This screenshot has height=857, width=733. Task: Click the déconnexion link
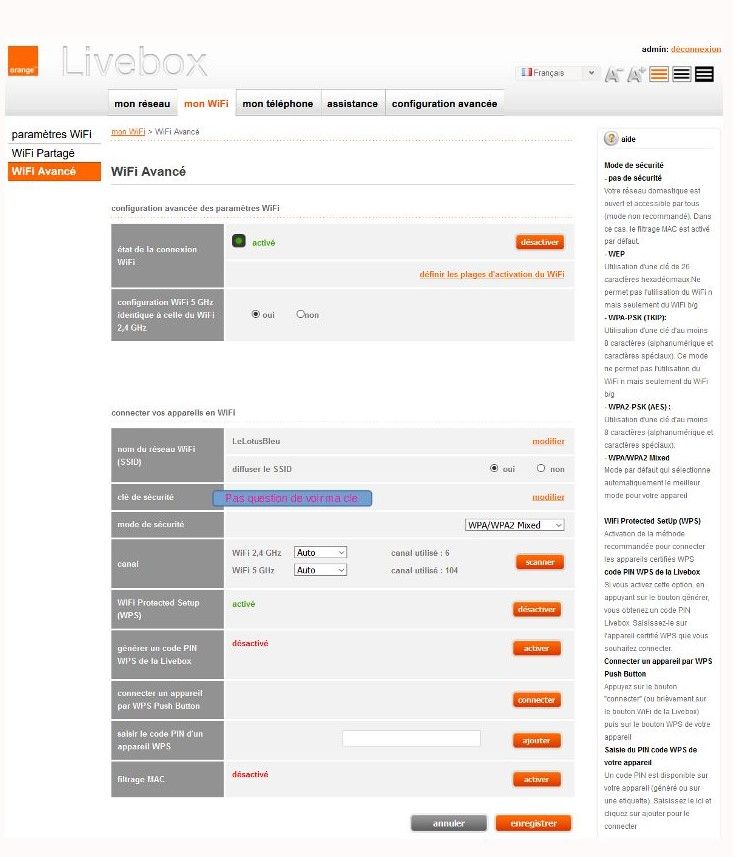[696, 49]
